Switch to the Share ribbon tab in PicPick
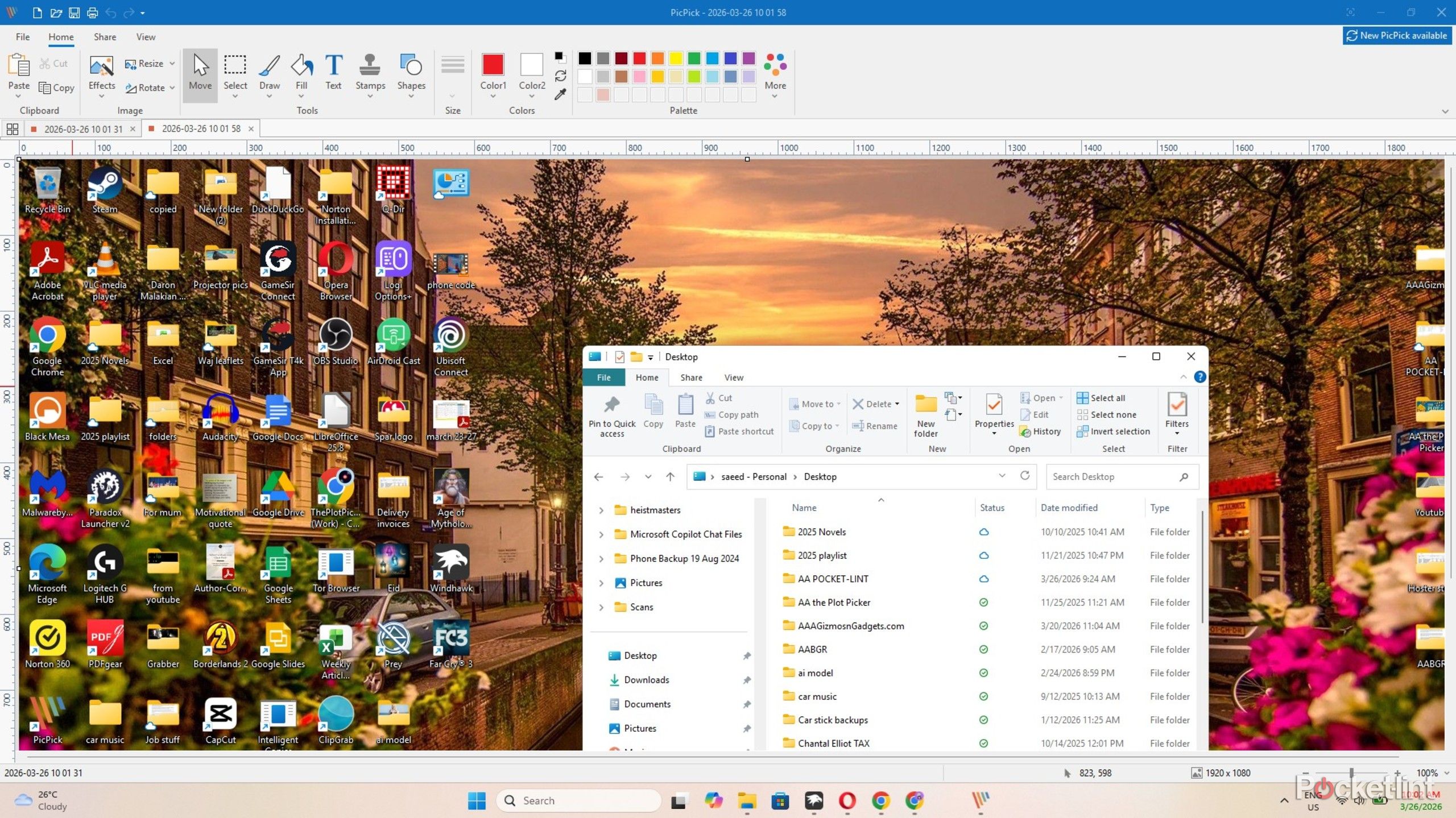Screen dimensions: 1456x818 (104, 36)
